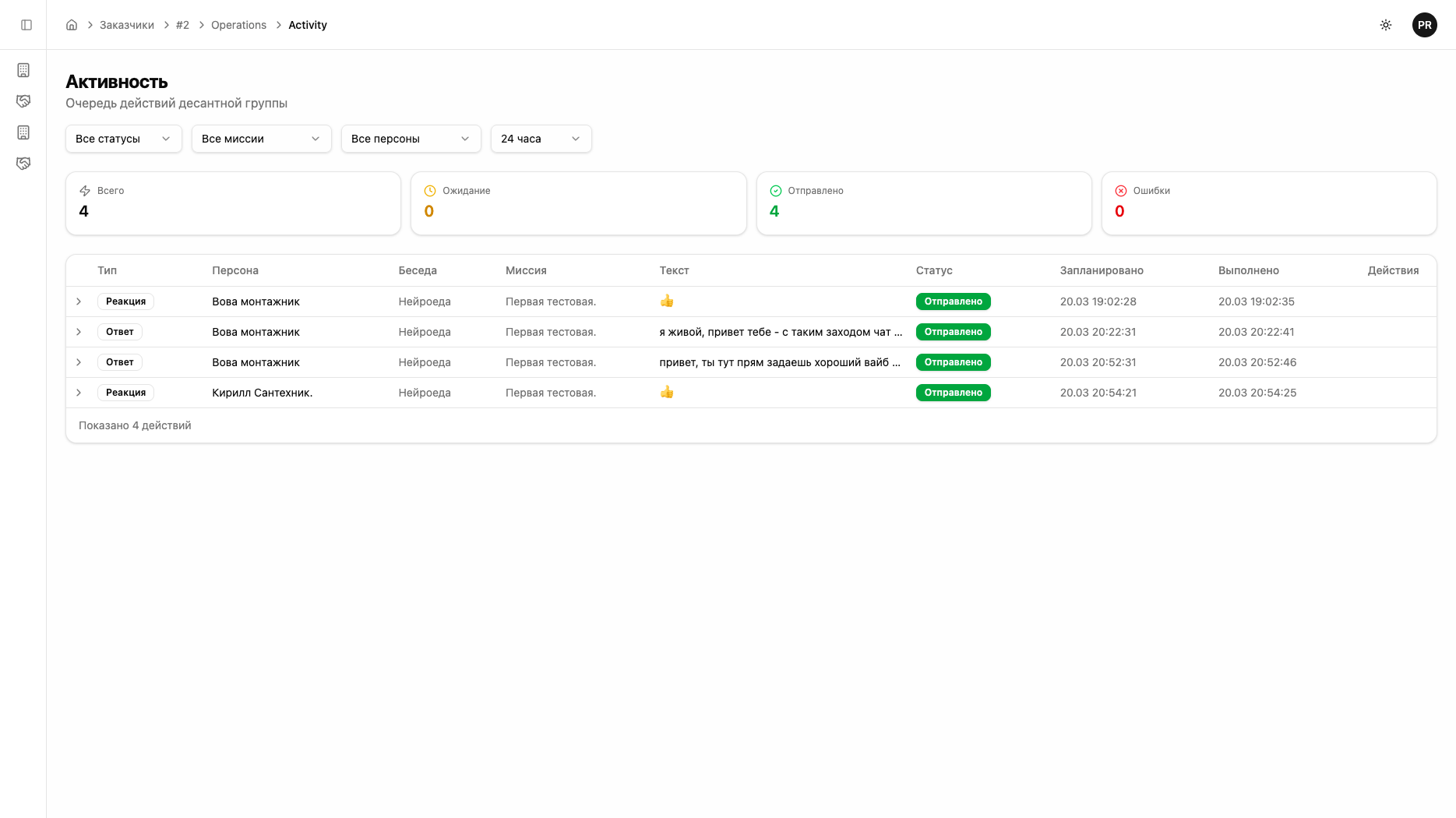This screenshot has height=818, width=1456.
Task: Open the Все персоны dropdown
Action: (x=411, y=139)
